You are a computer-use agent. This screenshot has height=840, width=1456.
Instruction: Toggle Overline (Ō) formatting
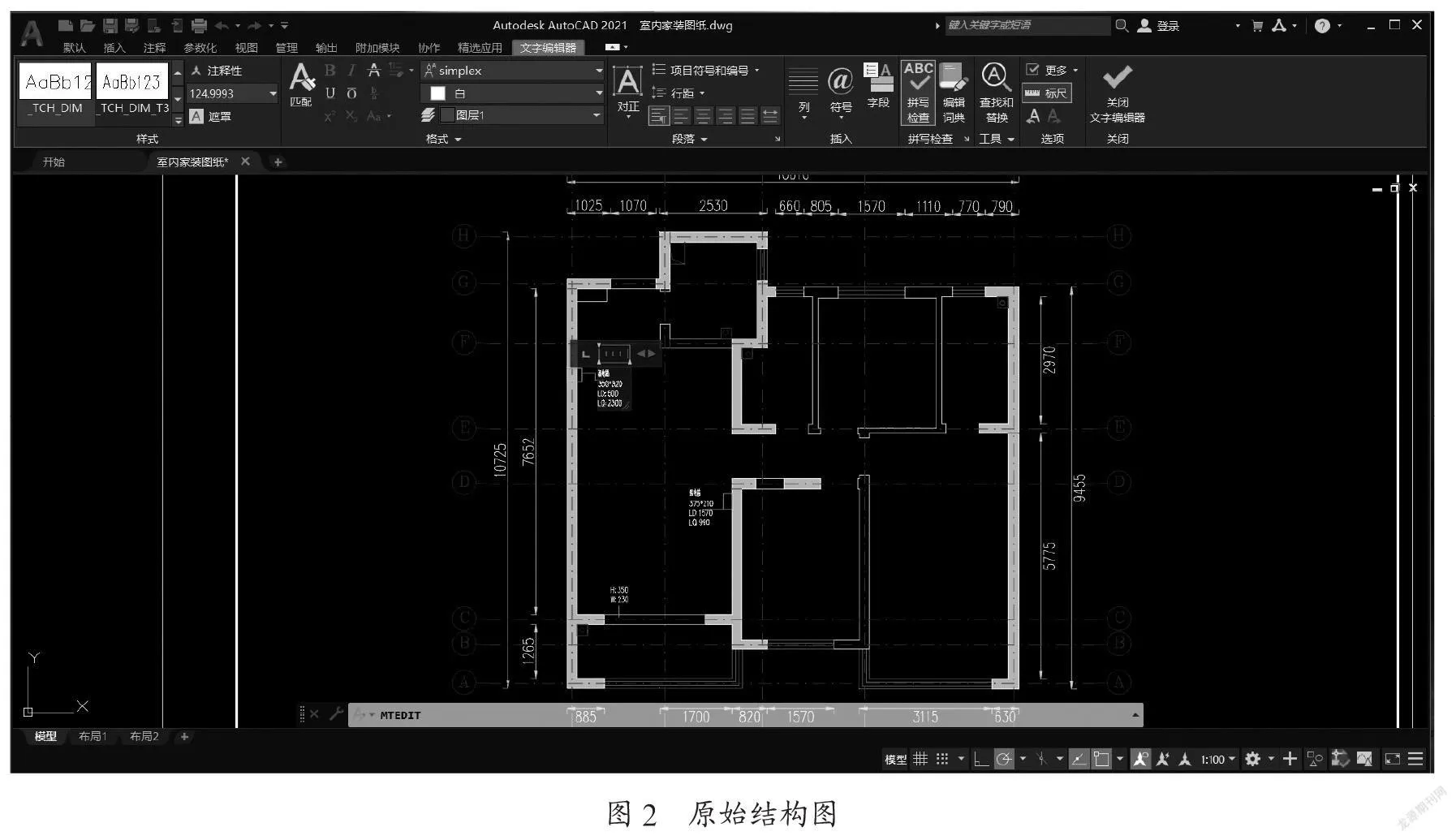351,93
